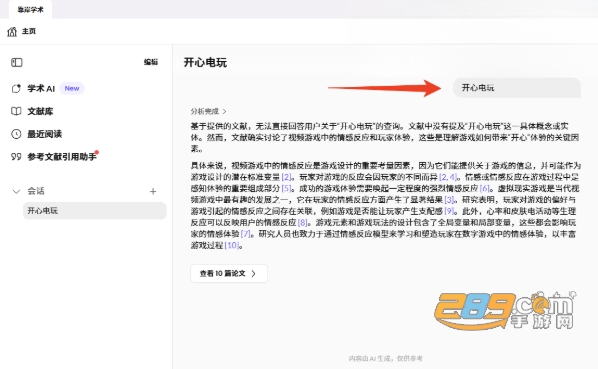The height and width of the screenshot is (369, 598).
Task: Open 学术 AI menu item
Action: pyautogui.click(x=41, y=88)
